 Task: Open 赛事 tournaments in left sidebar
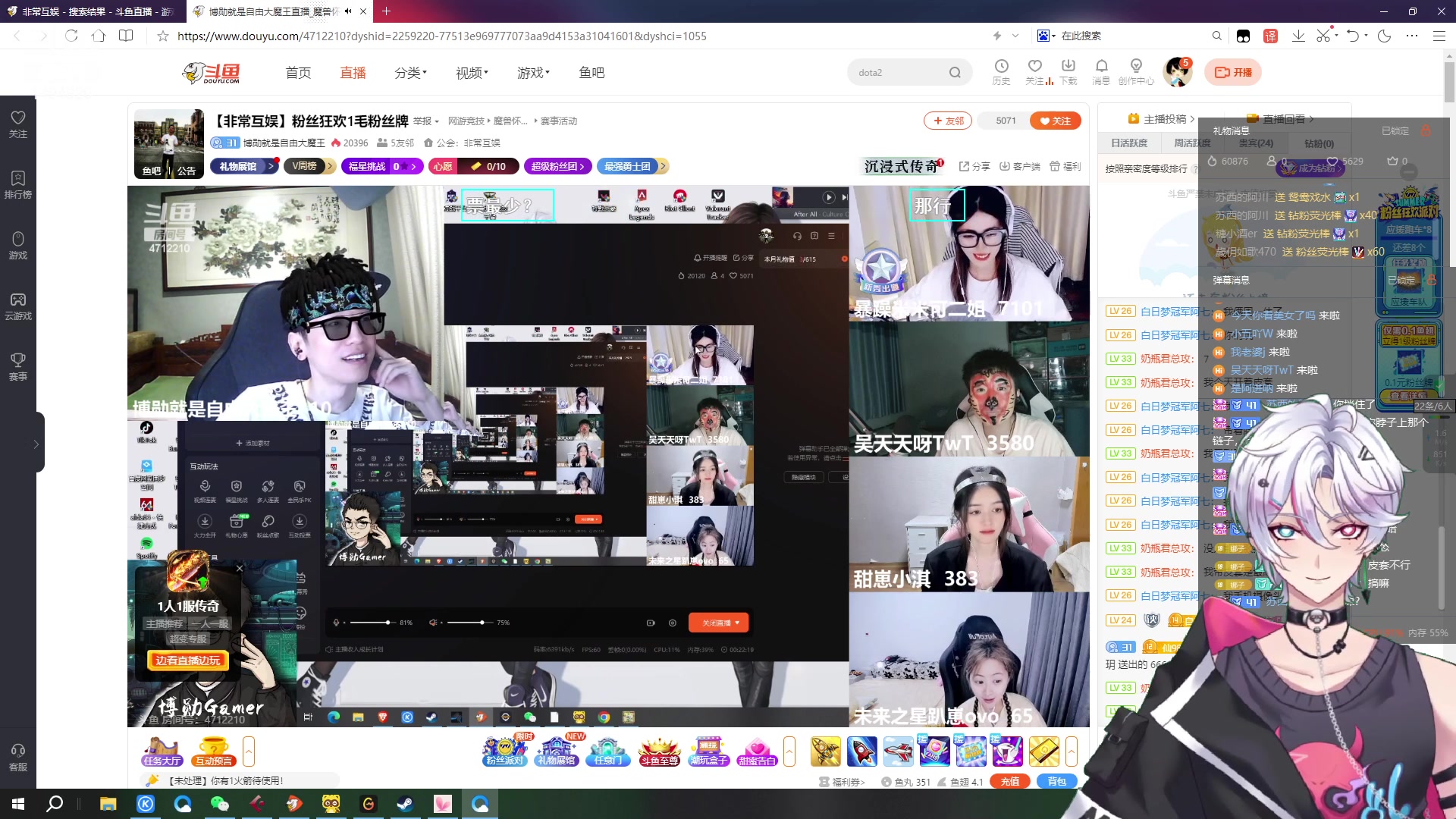tap(18, 367)
